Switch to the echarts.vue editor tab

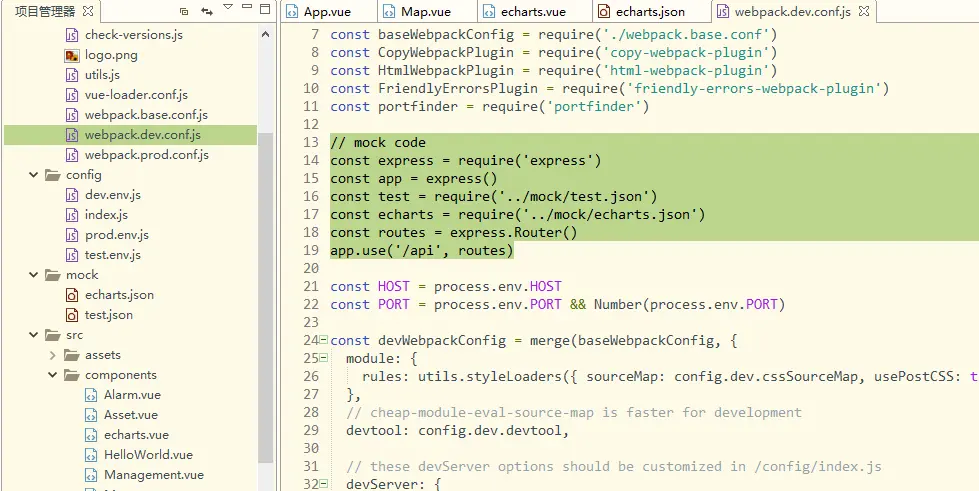pyautogui.click(x=533, y=12)
